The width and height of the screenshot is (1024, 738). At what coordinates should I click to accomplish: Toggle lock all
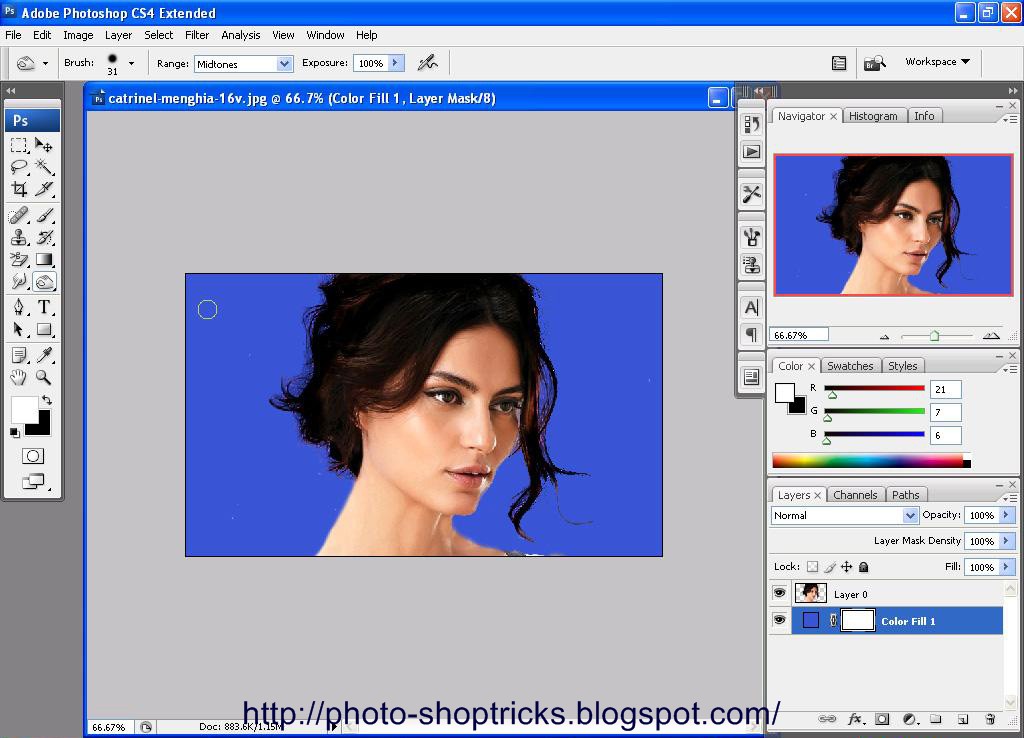click(863, 567)
